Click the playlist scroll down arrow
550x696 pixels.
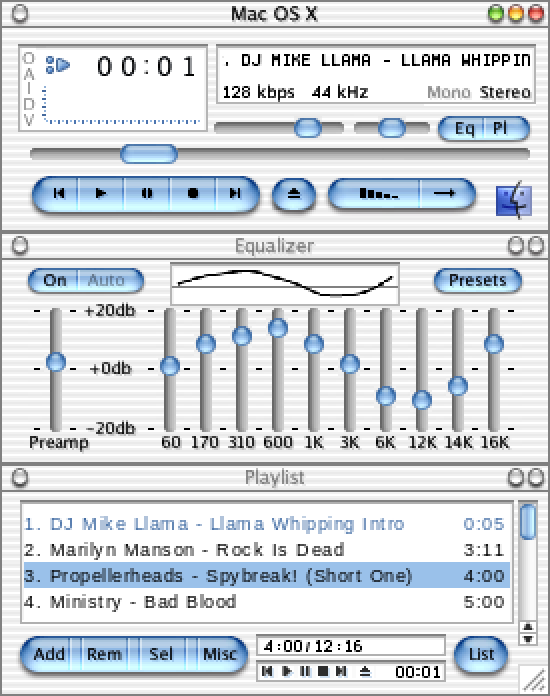coord(528,639)
